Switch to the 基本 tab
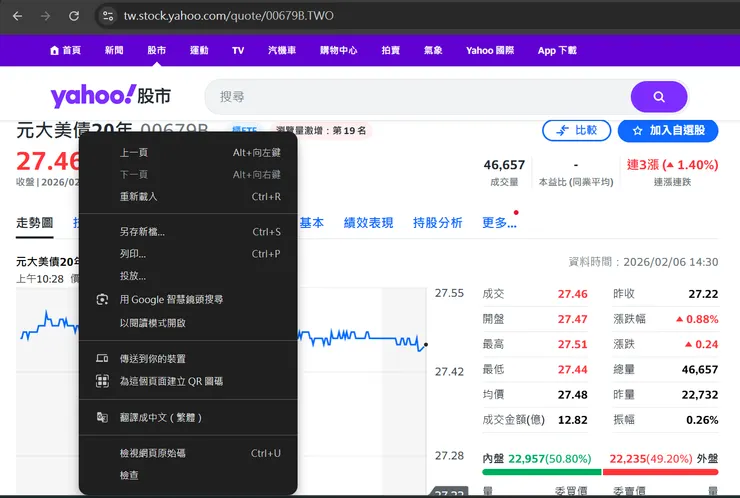The width and height of the screenshot is (740, 498). click(312, 223)
